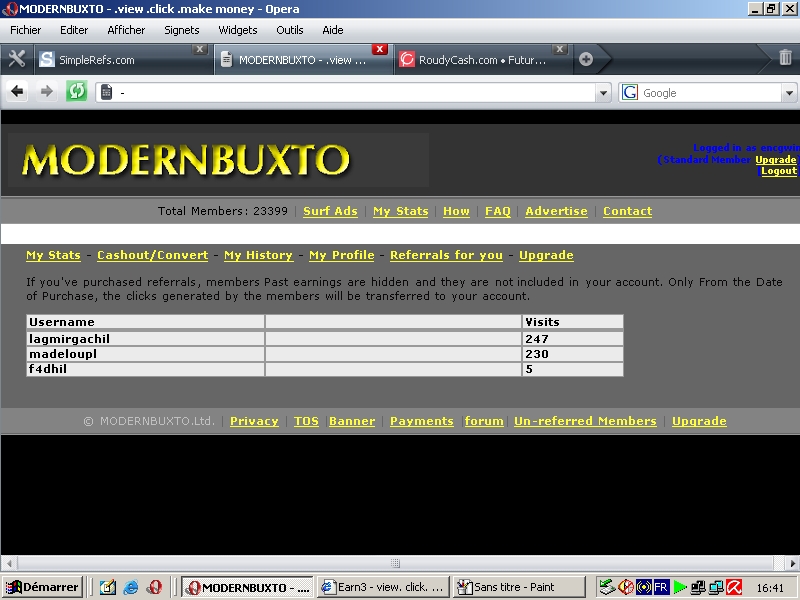Open the TOS footer link

[306, 421]
